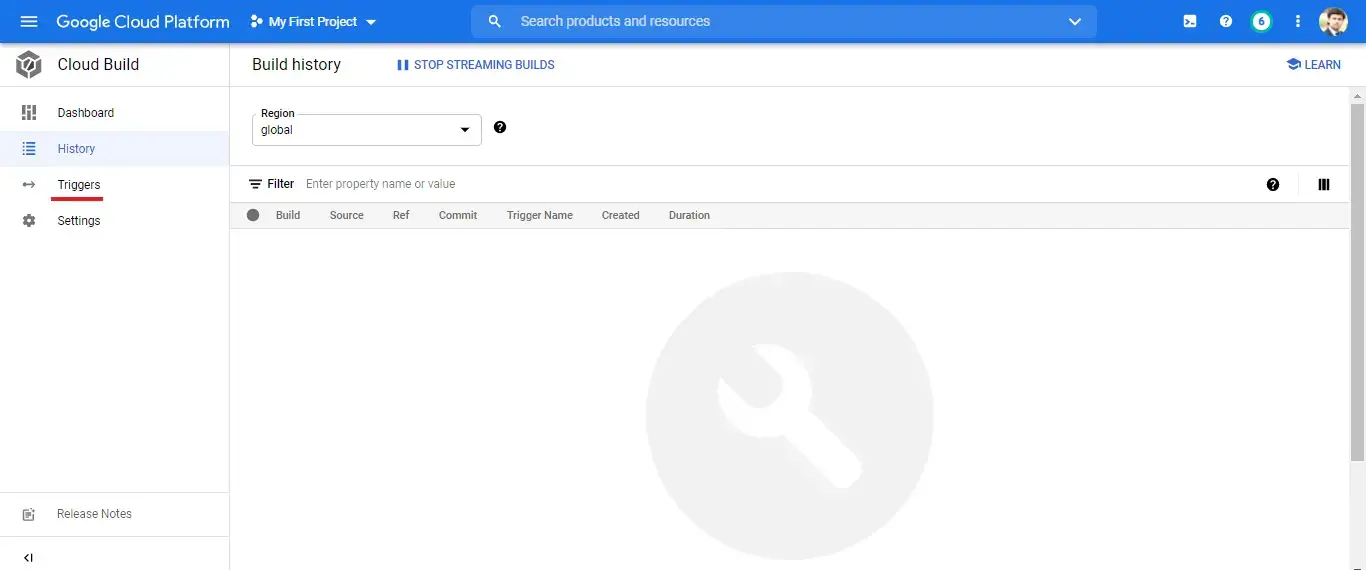Click the Dashboard grid icon
Viewport: 1366px width, 570px height.
[29, 113]
